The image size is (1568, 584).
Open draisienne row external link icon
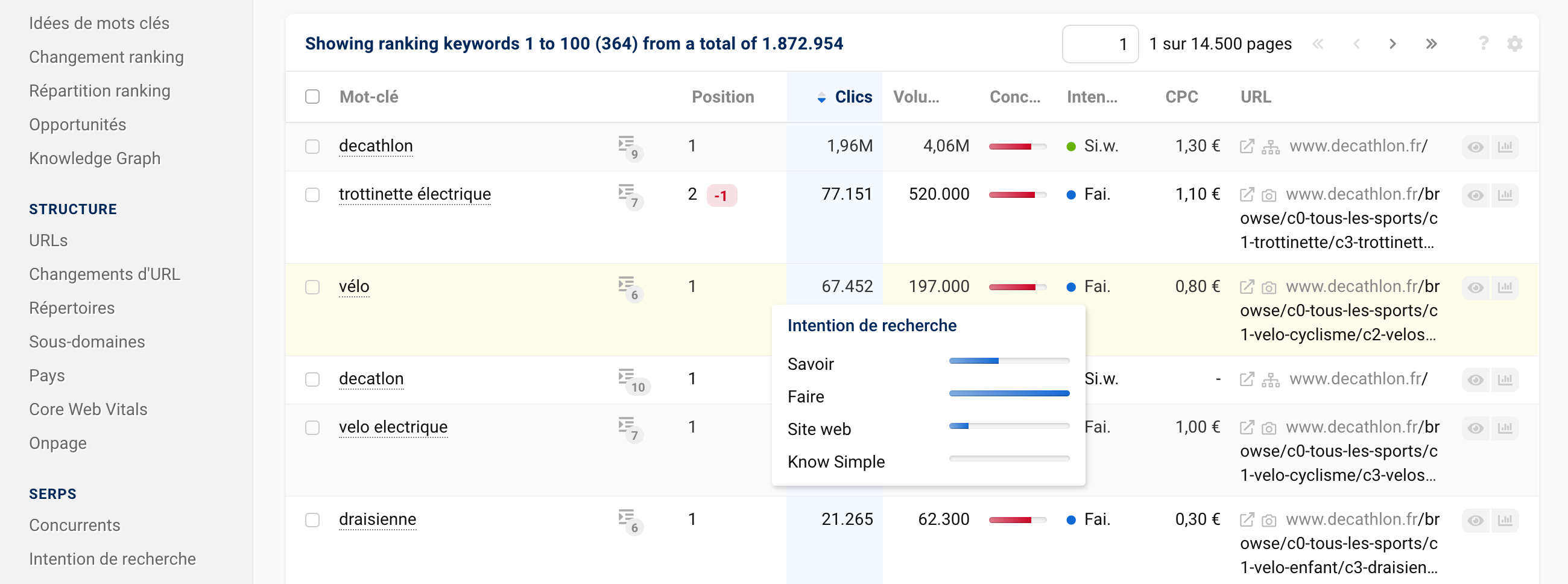1247,520
